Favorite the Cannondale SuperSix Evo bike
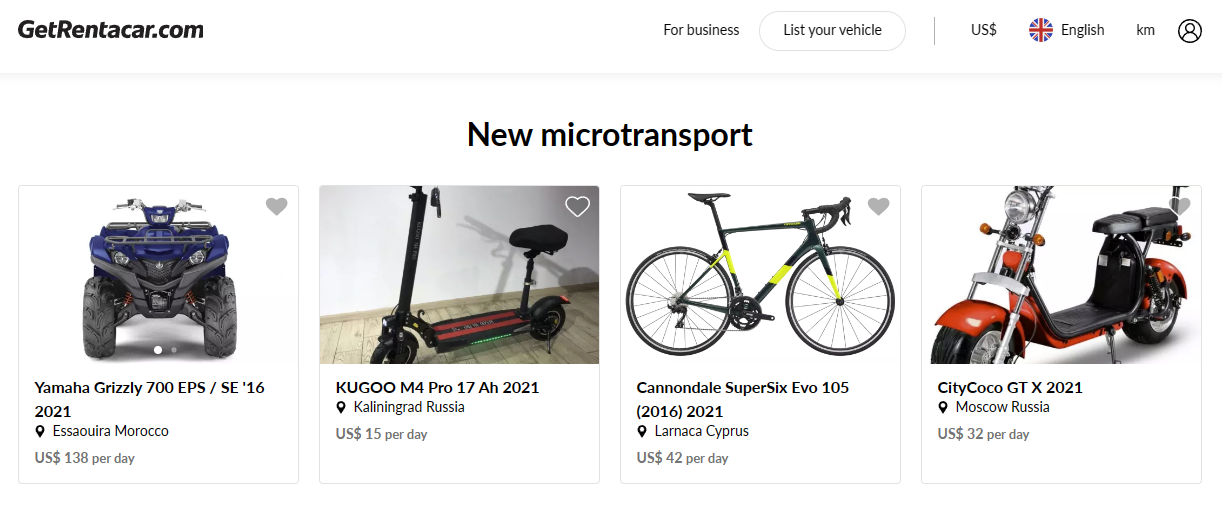This screenshot has width=1222, height=518. point(879,206)
